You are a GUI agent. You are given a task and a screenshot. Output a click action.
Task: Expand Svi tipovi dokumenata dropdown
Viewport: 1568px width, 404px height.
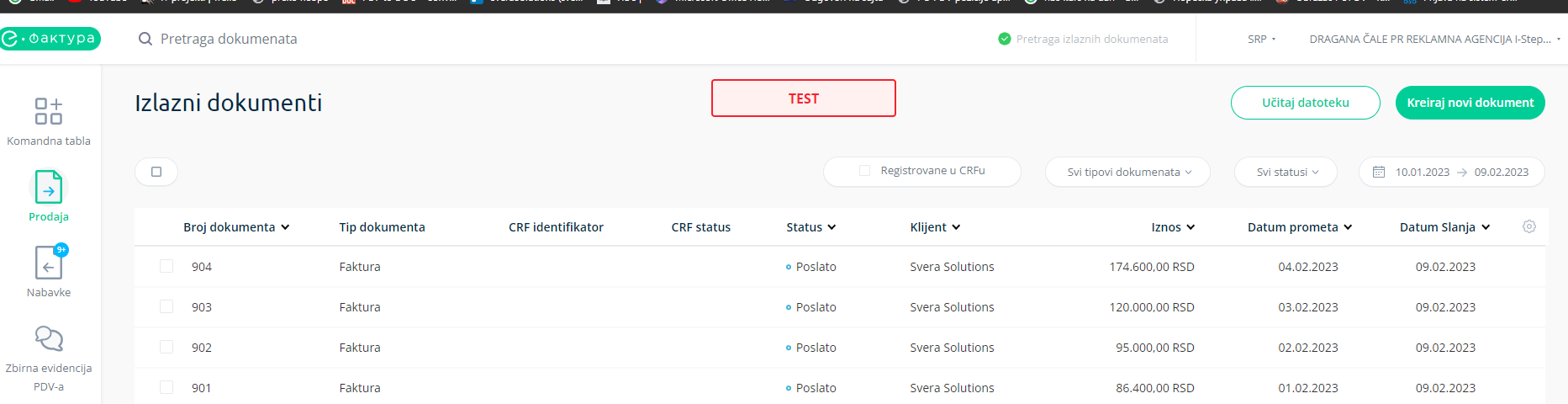coord(1127,172)
